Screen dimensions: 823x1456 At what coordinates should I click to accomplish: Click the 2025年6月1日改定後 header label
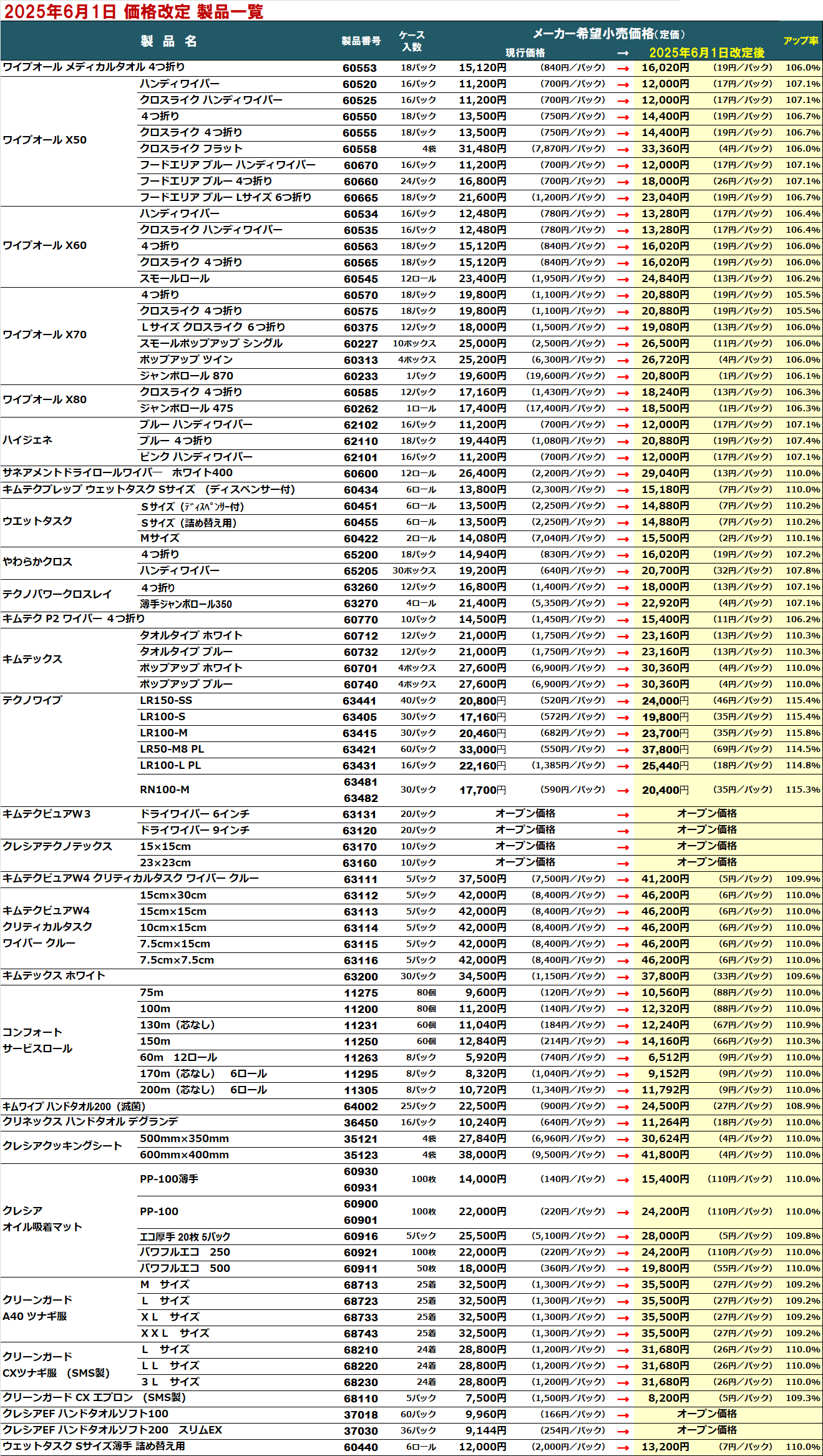tap(706, 53)
